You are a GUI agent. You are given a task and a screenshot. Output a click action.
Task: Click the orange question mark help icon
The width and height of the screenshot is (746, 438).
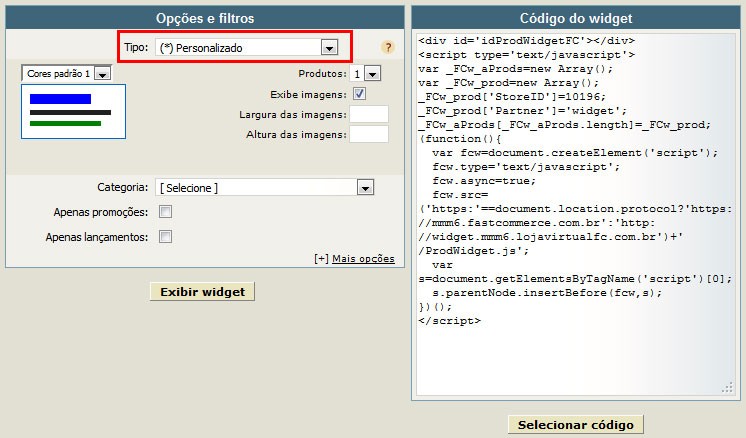[x=388, y=47]
